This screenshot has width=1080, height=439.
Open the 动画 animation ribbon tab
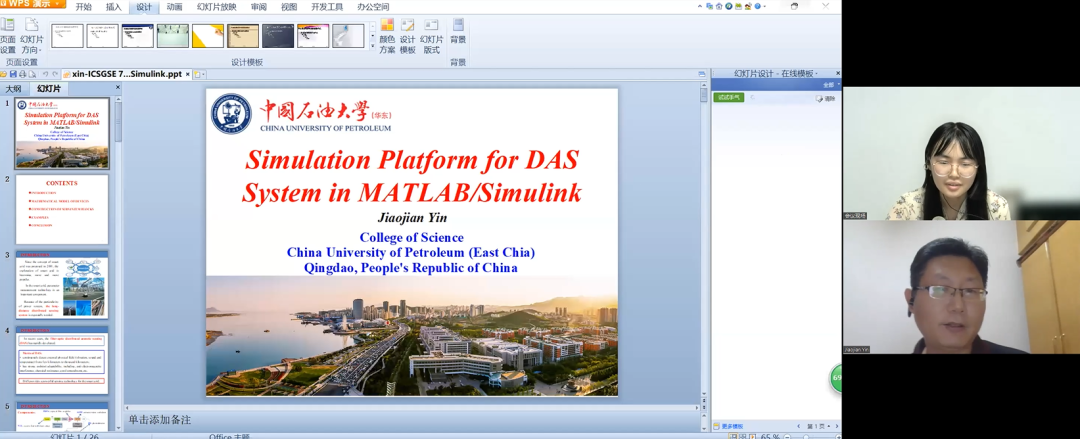tap(175, 7)
